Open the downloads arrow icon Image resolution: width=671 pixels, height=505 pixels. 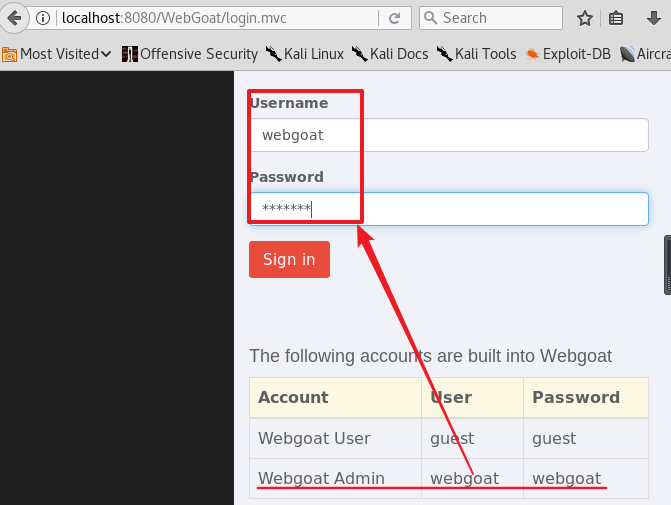(653, 18)
